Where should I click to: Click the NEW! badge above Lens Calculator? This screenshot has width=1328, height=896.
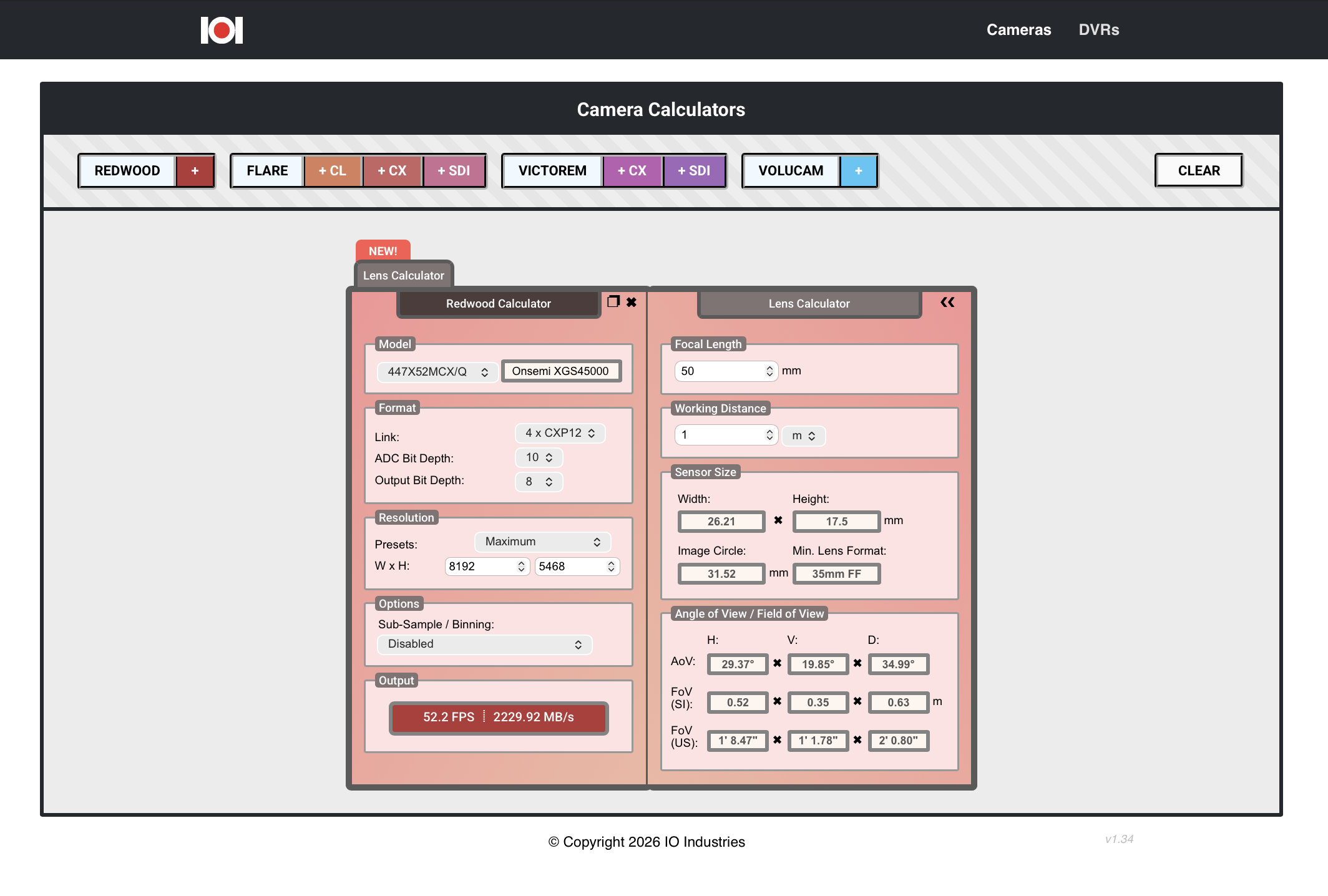click(x=383, y=251)
